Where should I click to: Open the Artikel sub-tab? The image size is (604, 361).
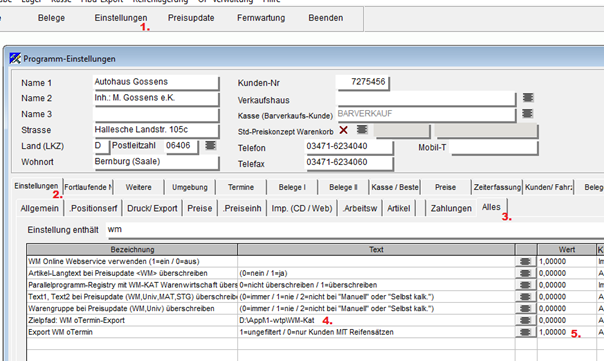tap(398, 208)
